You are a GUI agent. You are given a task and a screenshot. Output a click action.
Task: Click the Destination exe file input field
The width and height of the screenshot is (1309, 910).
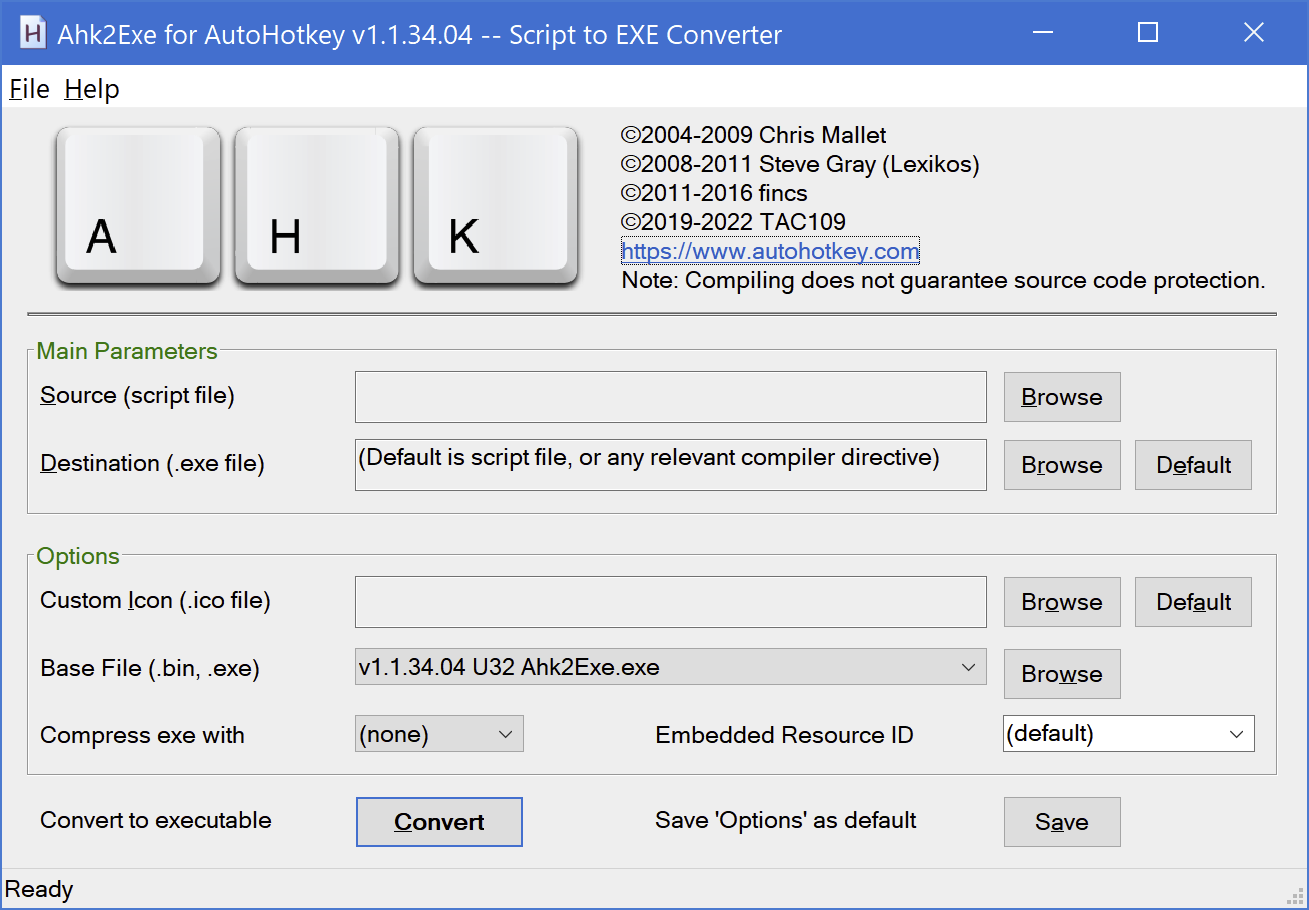tap(670, 464)
